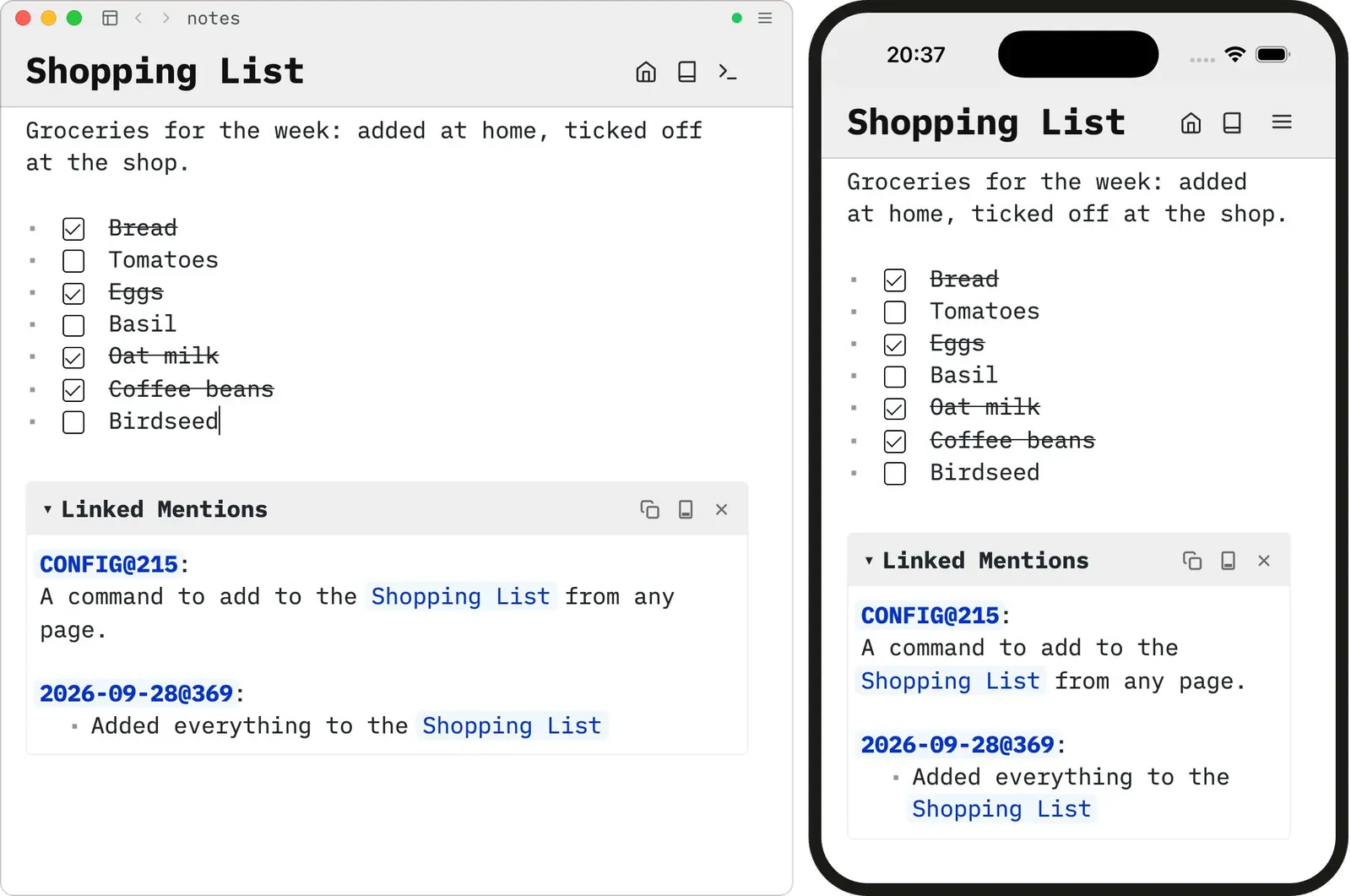Check Basil checkbox on phone
This screenshot has width=1351, height=896.
895,377
